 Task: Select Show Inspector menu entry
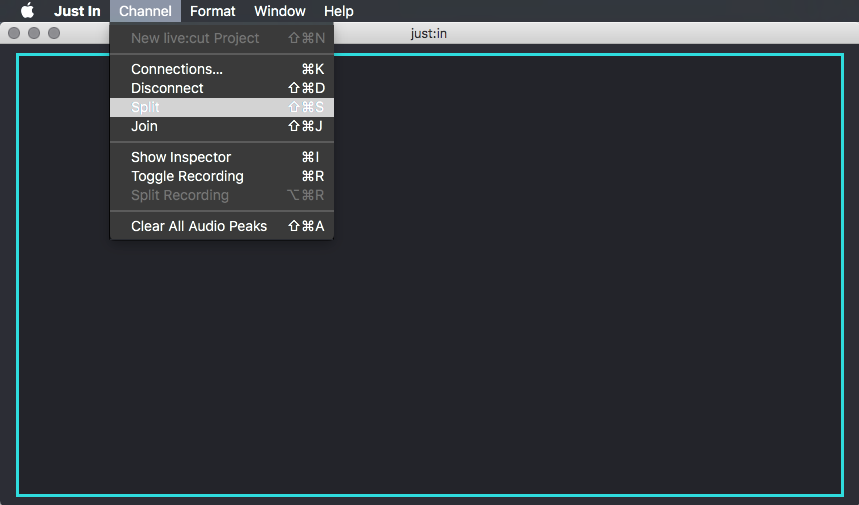coord(222,157)
